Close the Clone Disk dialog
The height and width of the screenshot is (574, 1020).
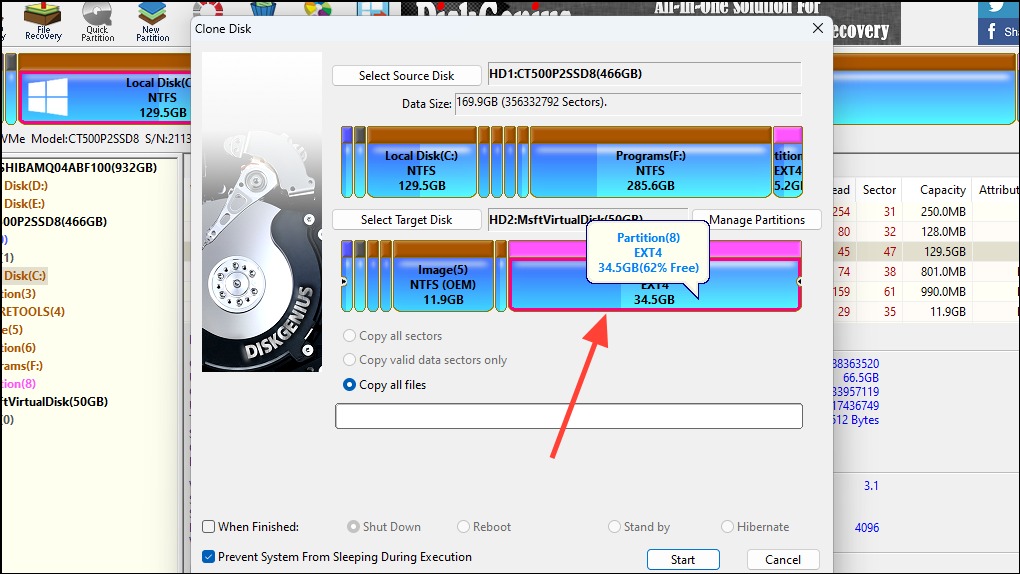[818, 29]
